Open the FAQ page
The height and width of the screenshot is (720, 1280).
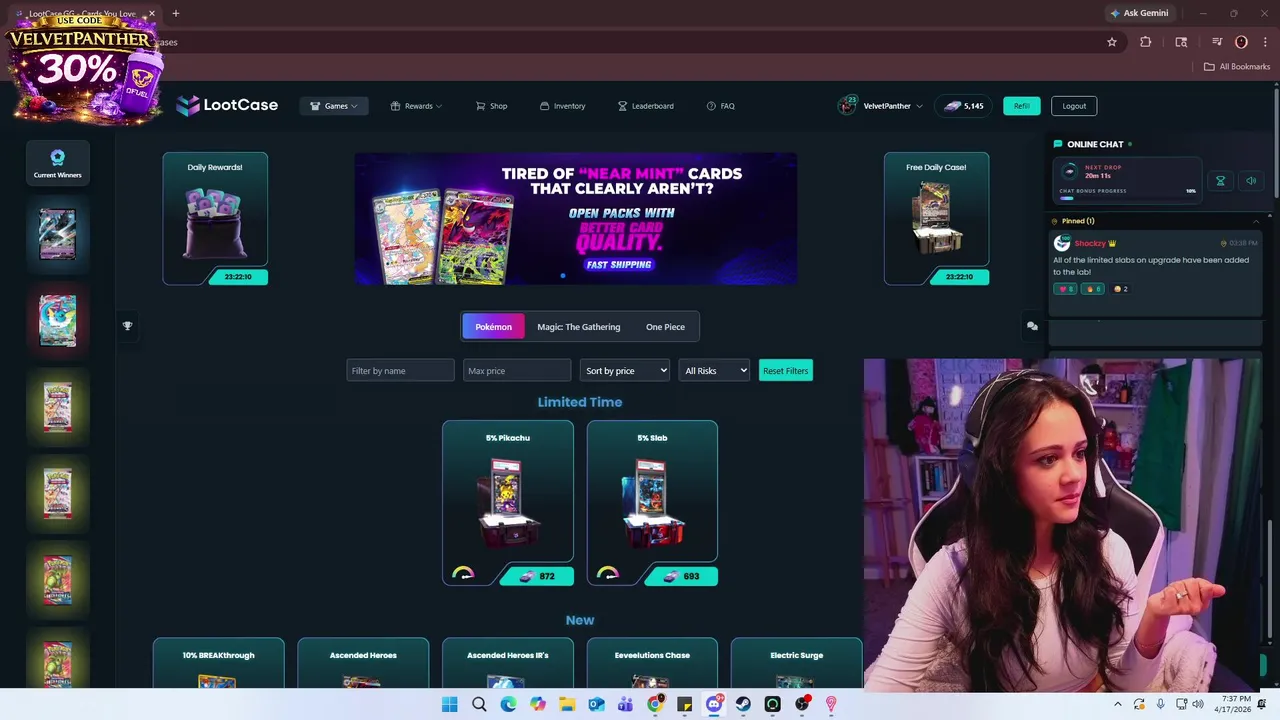(720, 106)
